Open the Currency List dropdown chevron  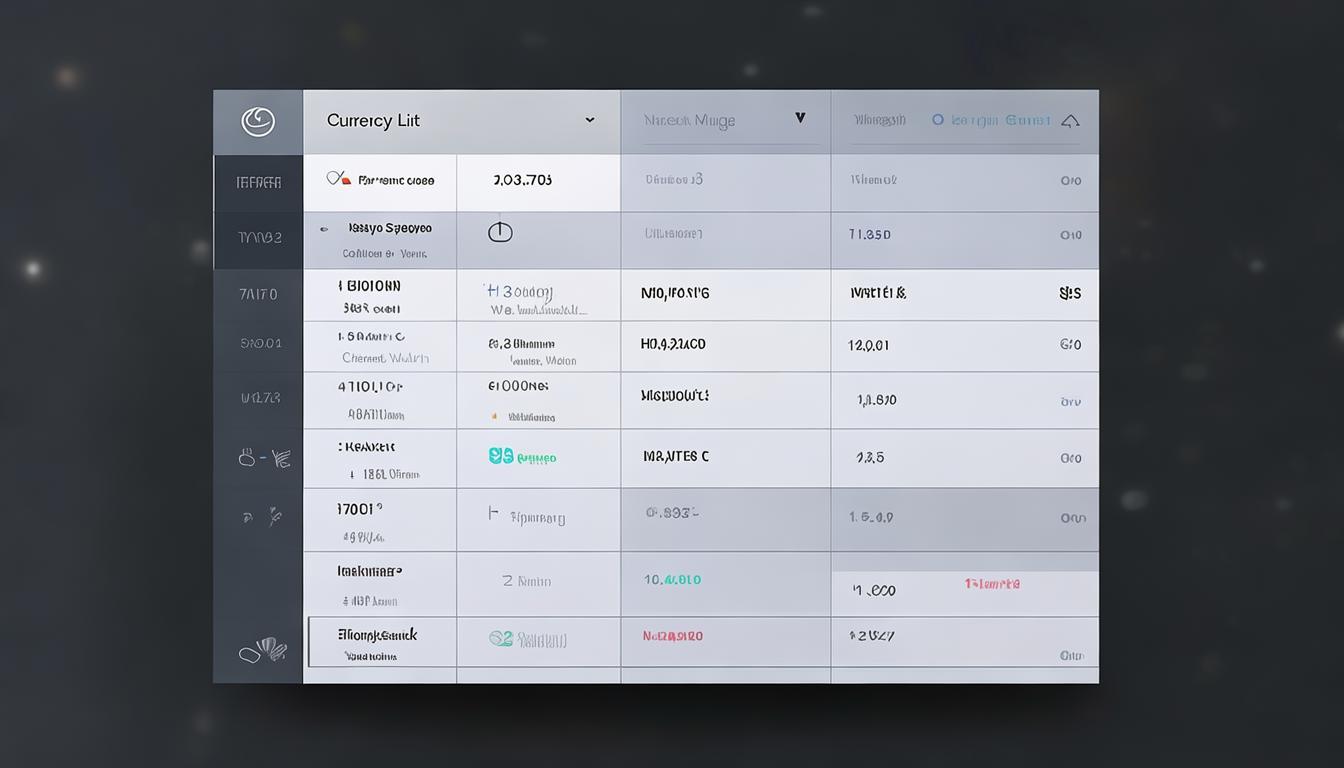pos(590,120)
